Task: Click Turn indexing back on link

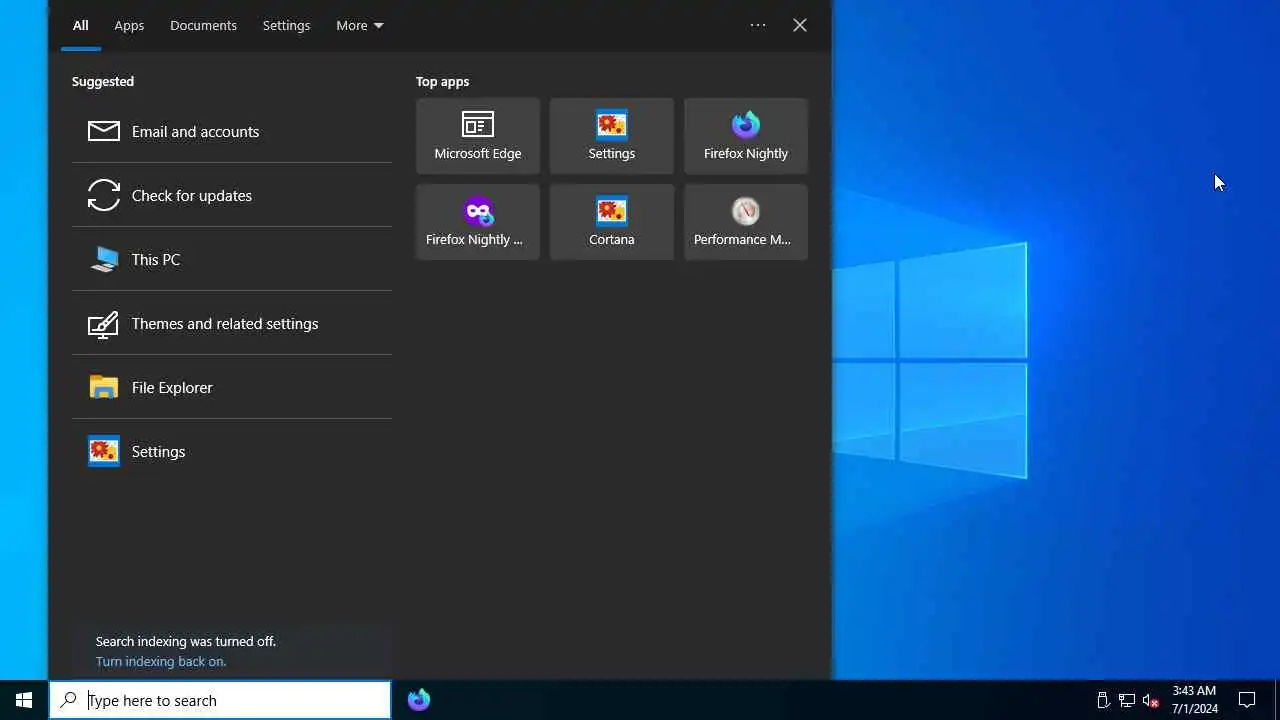Action: tap(161, 661)
